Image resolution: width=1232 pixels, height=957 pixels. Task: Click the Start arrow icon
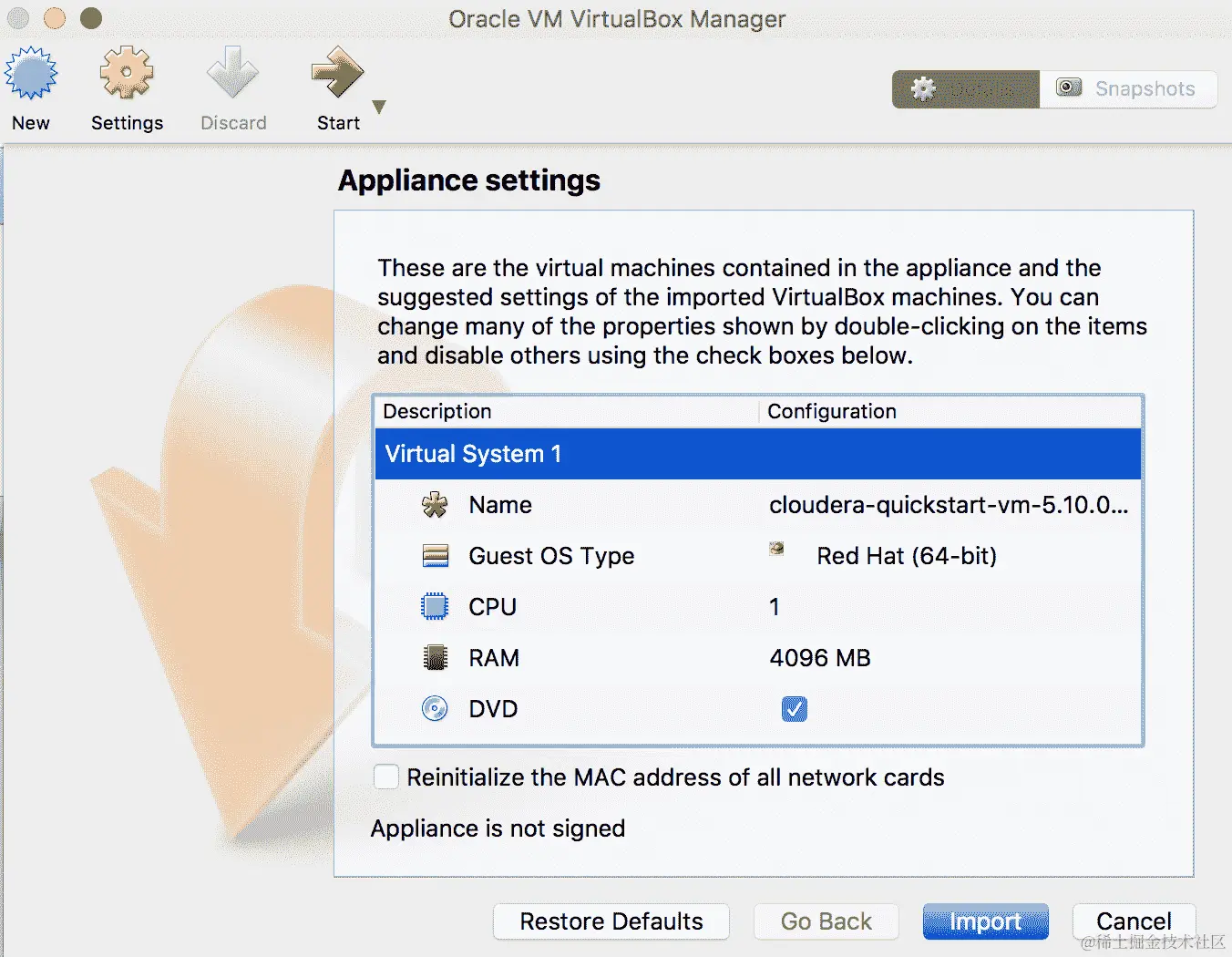click(337, 72)
